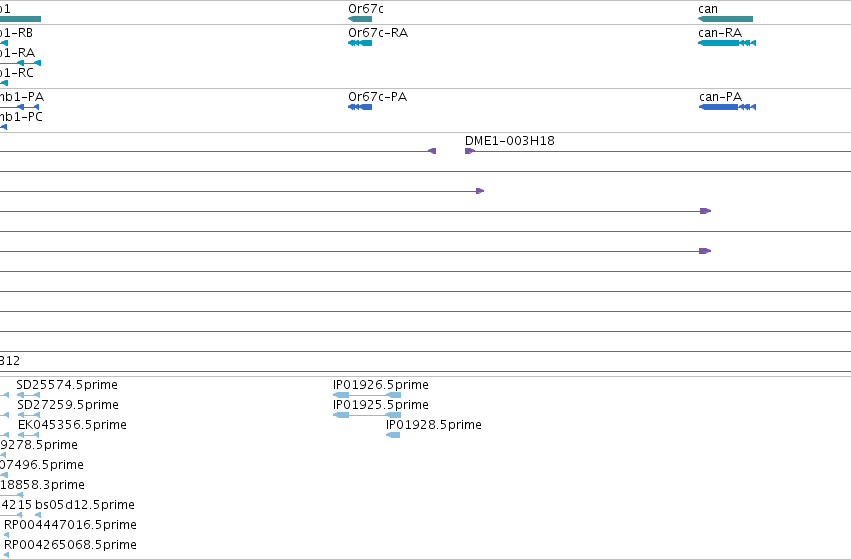Select the IP01926.5prime EST glyph
The image size is (851, 560).
point(367,395)
